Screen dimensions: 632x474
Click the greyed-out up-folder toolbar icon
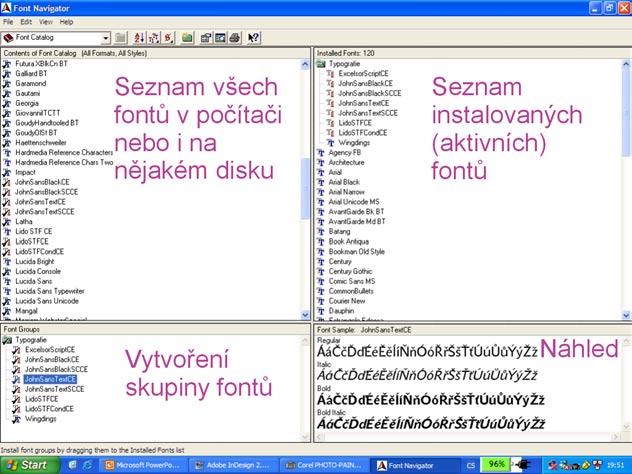pyautogui.click(x=120, y=38)
